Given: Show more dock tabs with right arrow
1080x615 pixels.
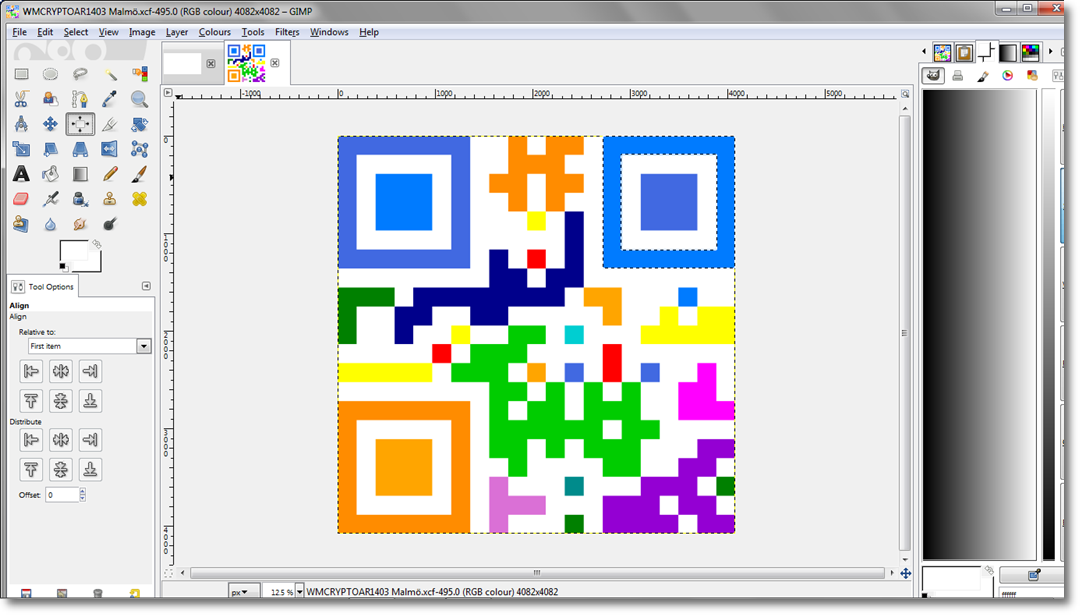Looking at the screenshot, I should [1050, 52].
